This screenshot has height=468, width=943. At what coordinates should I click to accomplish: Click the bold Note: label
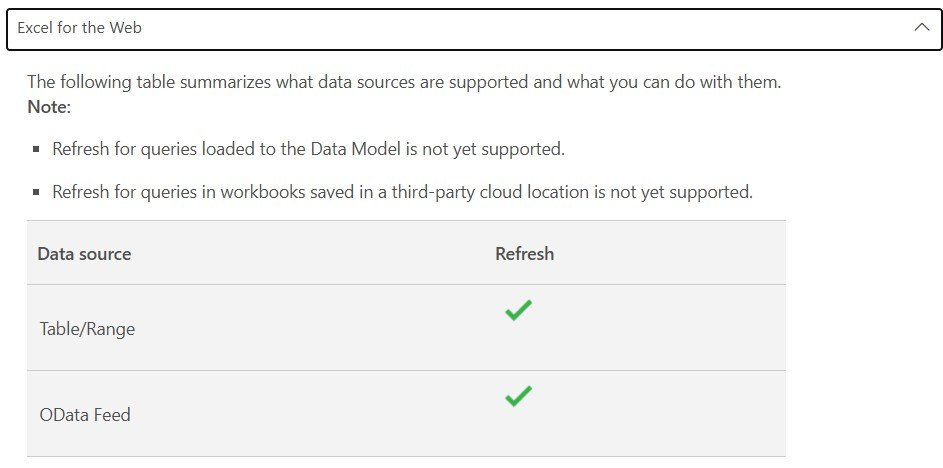pyautogui.click(x=48, y=106)
